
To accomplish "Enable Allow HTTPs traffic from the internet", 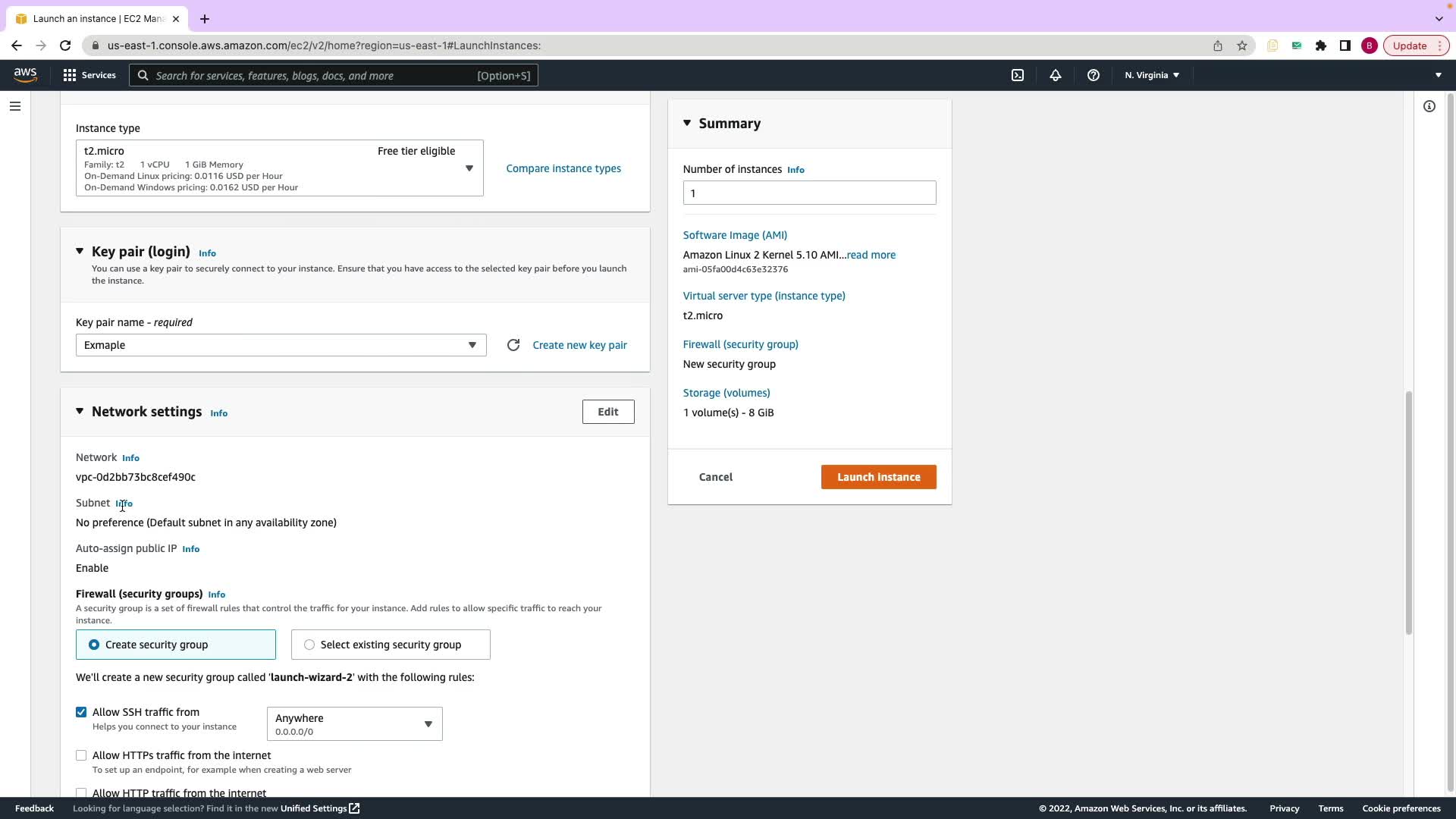I will 81,755.
